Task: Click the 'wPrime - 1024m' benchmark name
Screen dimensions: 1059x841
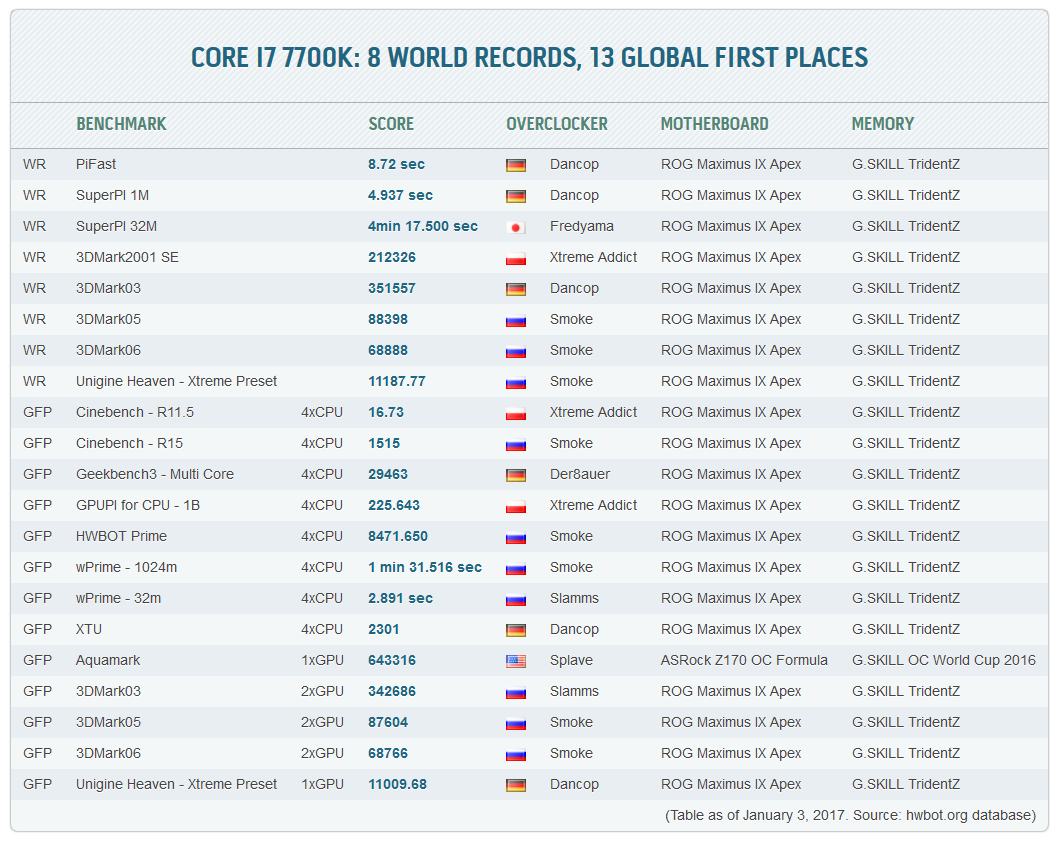Action: (126, 567)
